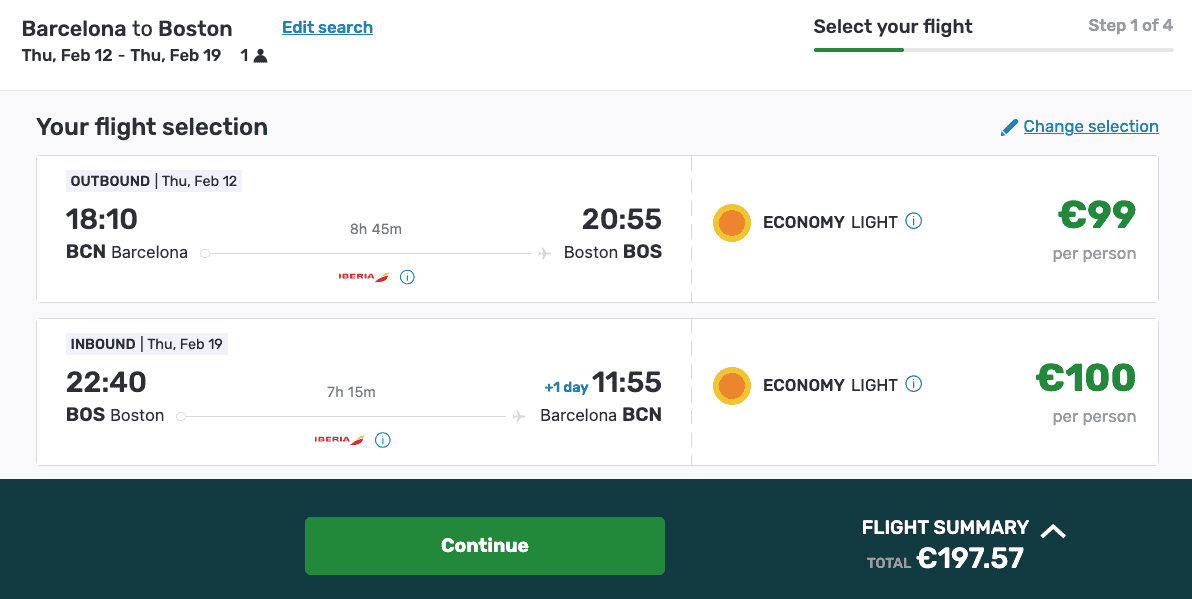Open outbound Economy Light fare info icon
The image size is (1192, 599).
point(913,221)
